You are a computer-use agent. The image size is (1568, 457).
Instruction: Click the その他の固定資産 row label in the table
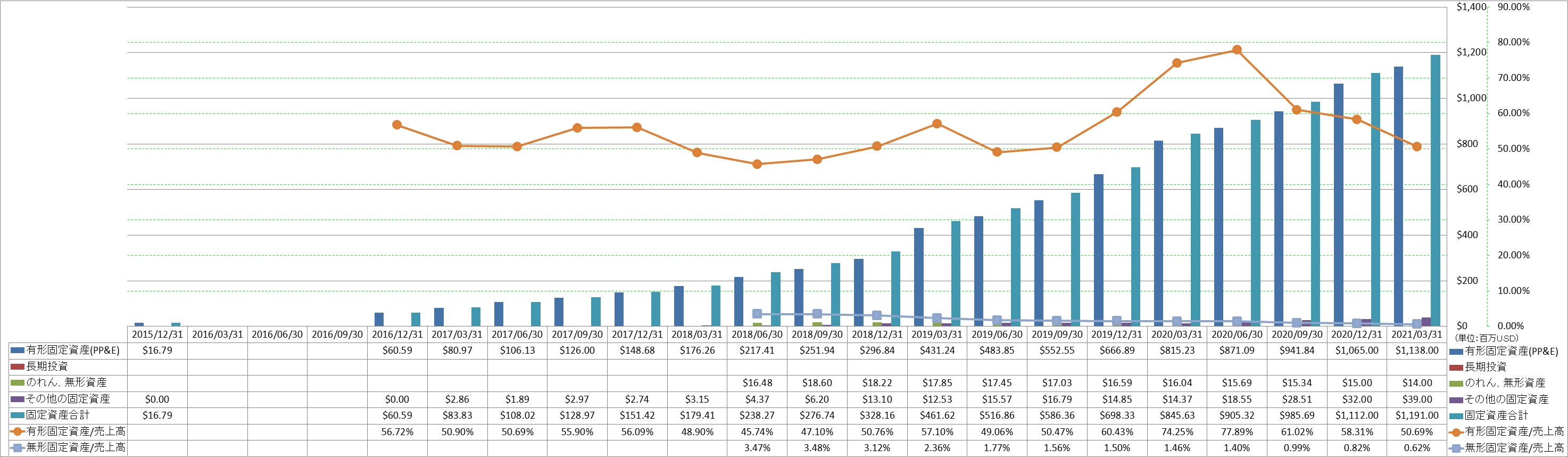[x=68, y=399]
